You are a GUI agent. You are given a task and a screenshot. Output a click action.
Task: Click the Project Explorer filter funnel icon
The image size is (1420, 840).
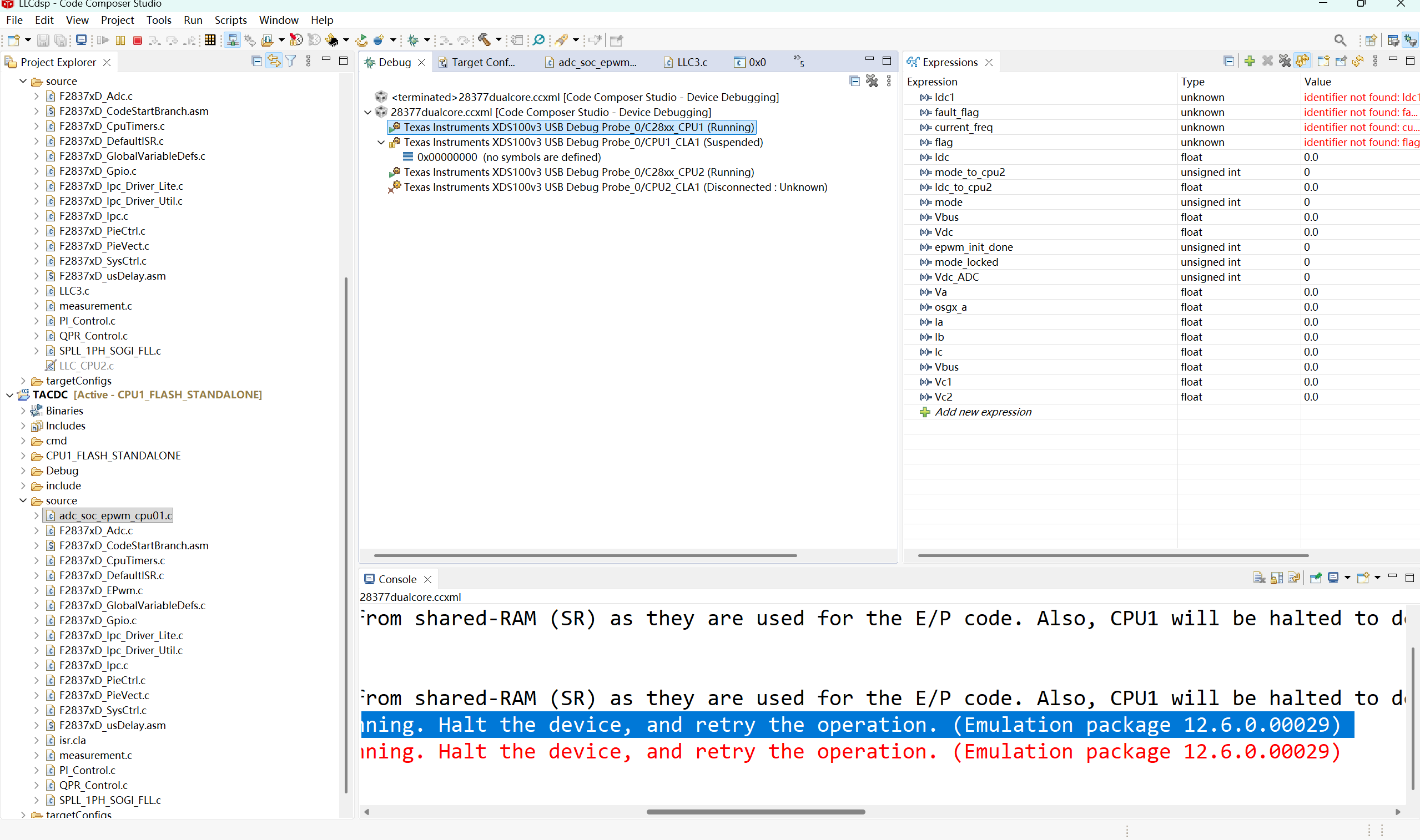(291, 62)
